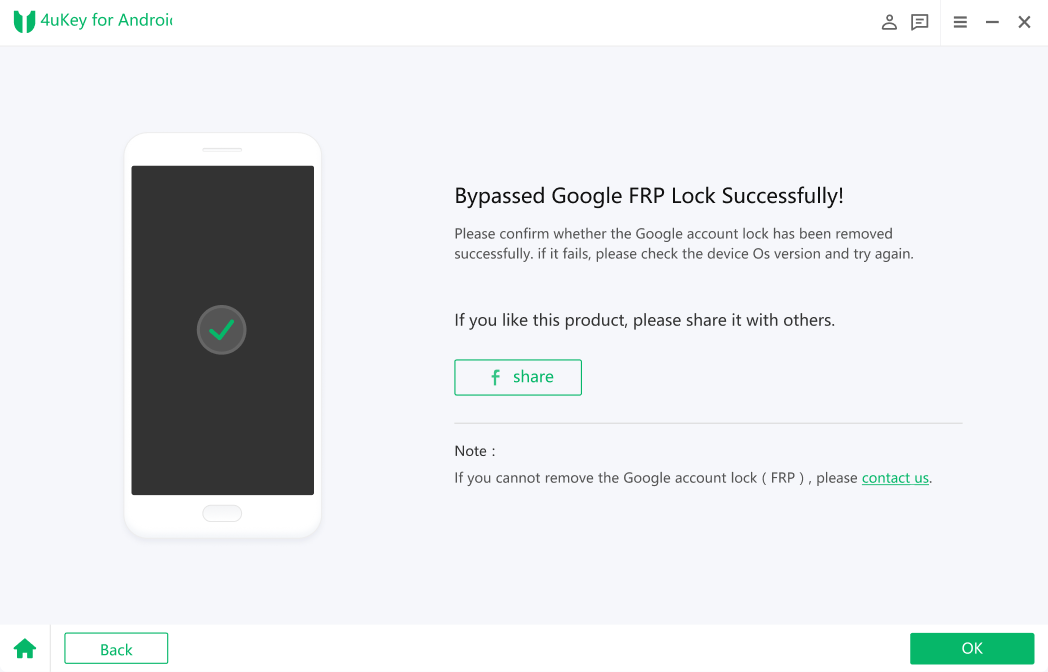Screen dimensions: 1048x672
Task: Open the user account icon
Action: coord(889,22)
